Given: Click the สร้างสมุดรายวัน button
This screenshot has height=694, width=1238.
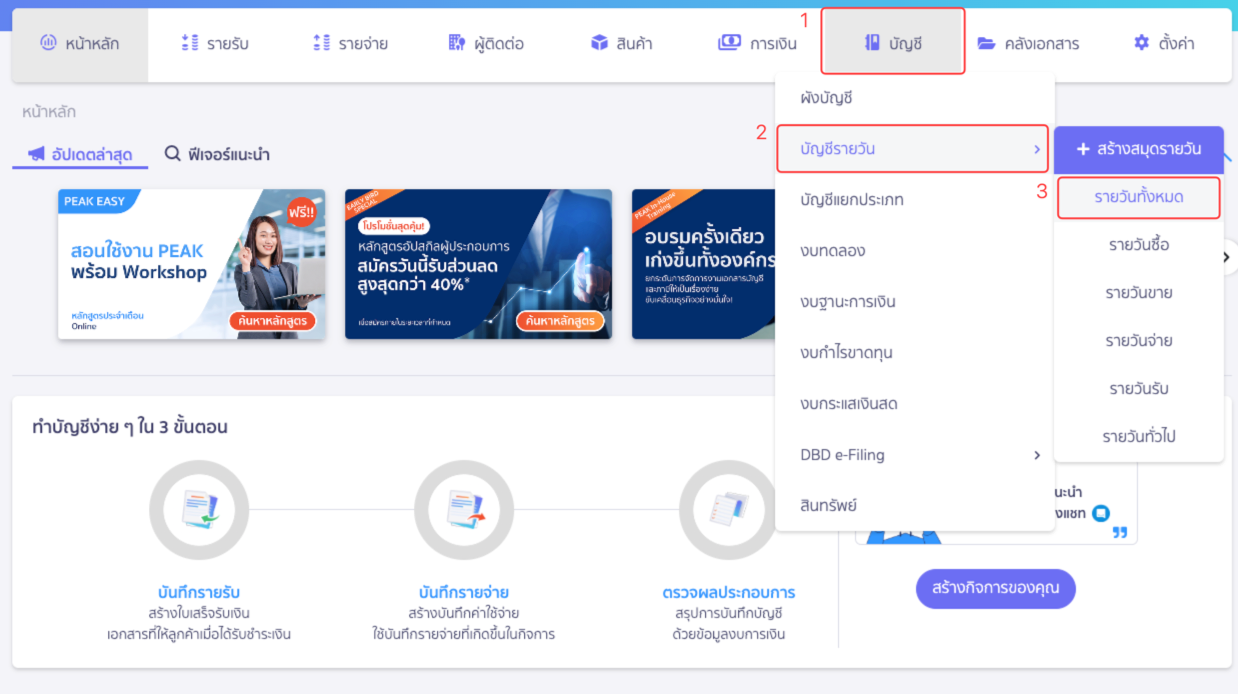Looking at the screenshot, I should [x=1138, y=149].
